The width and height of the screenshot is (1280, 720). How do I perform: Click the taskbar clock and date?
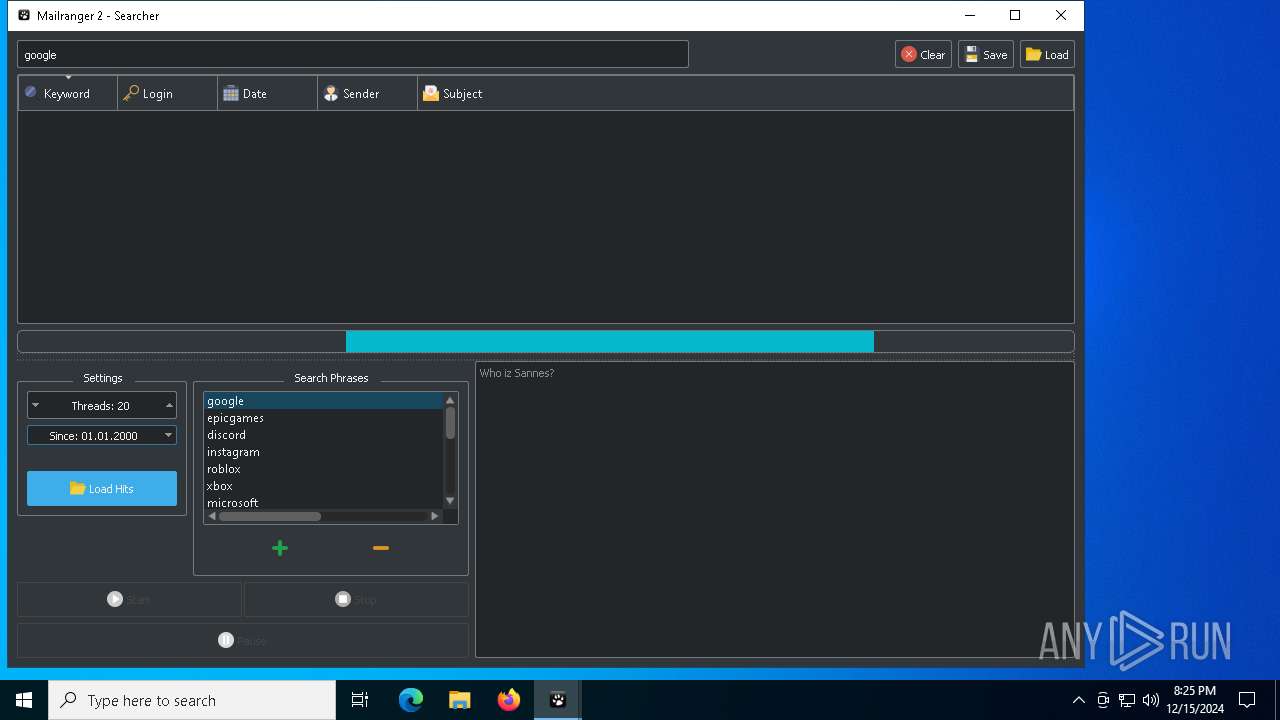point(1194,700)
